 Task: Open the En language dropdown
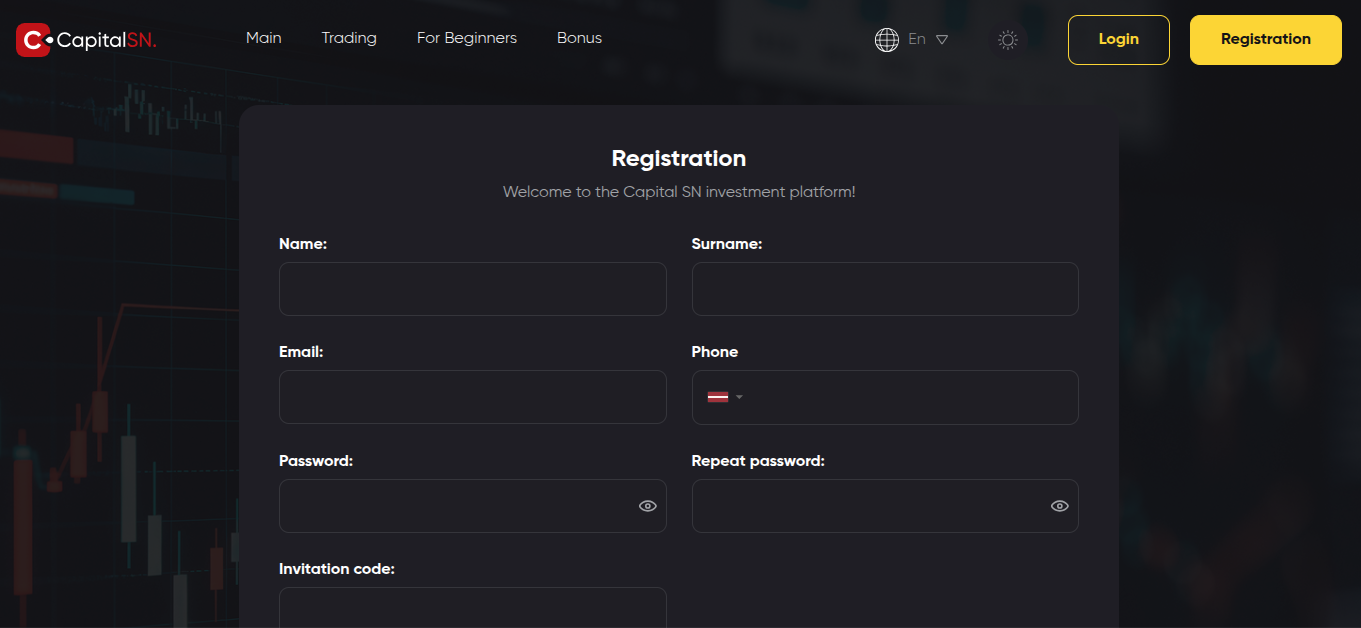[x=917, y=40]
